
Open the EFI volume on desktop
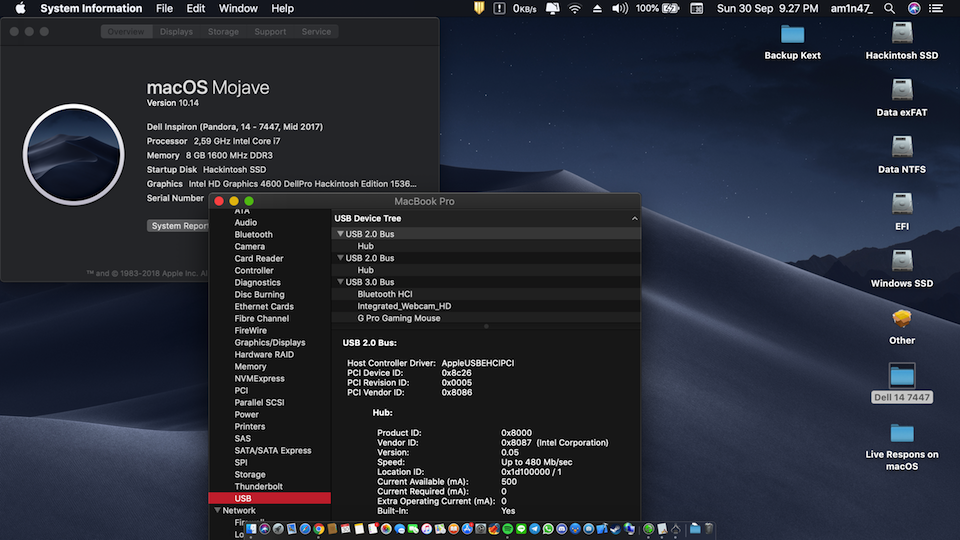click(x=901, y=204)
